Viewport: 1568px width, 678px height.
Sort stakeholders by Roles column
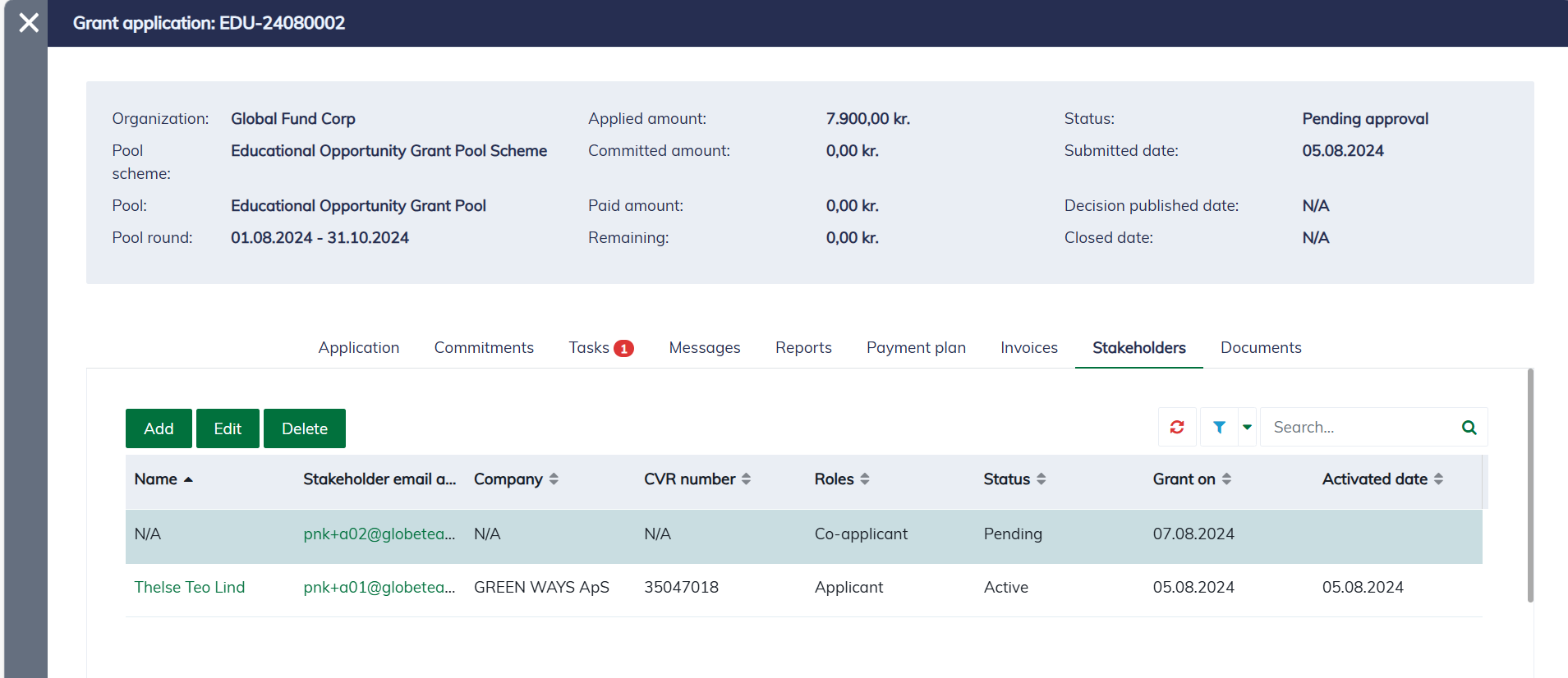pyautogui.click(x=864, y=479)
